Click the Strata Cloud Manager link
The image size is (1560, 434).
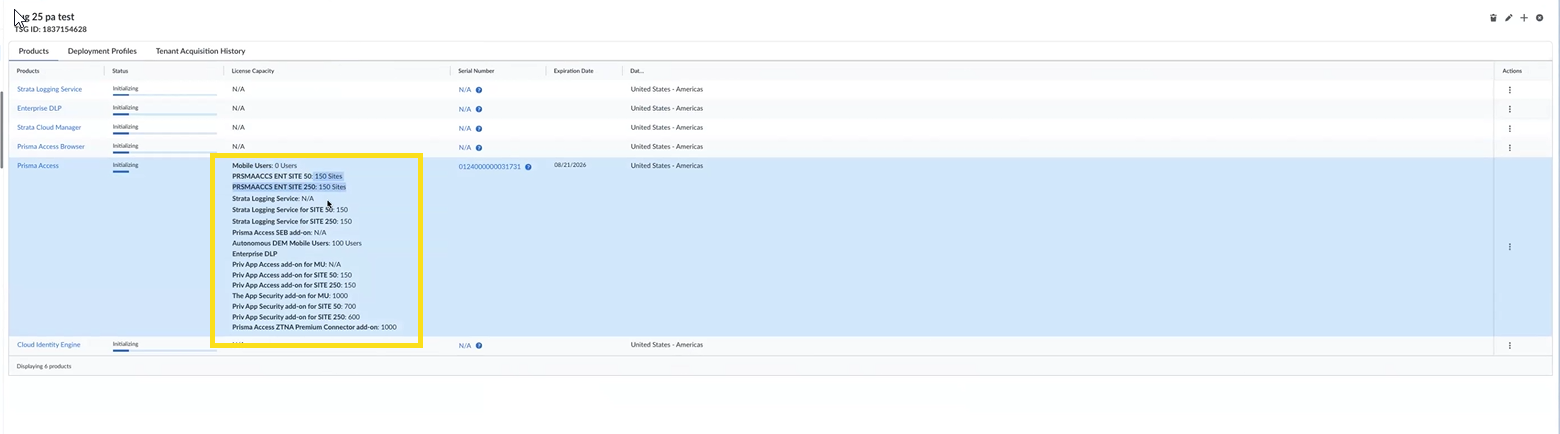click(x=49, y=128)
